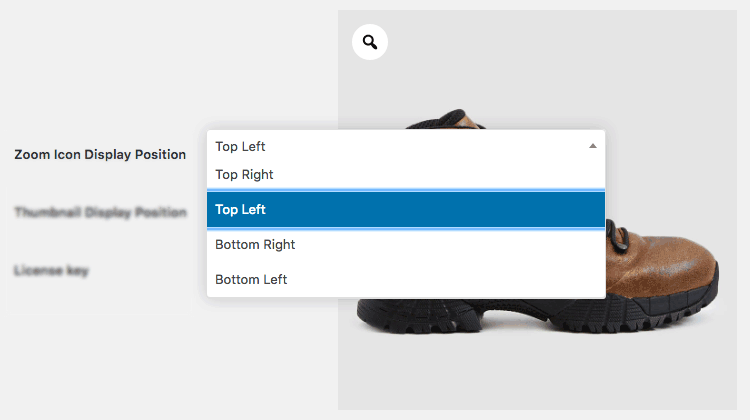Click empty gray preview area below boot
The width and height of the screenshot is (750, 420).
pyautogui.click(x=537, y=373)
